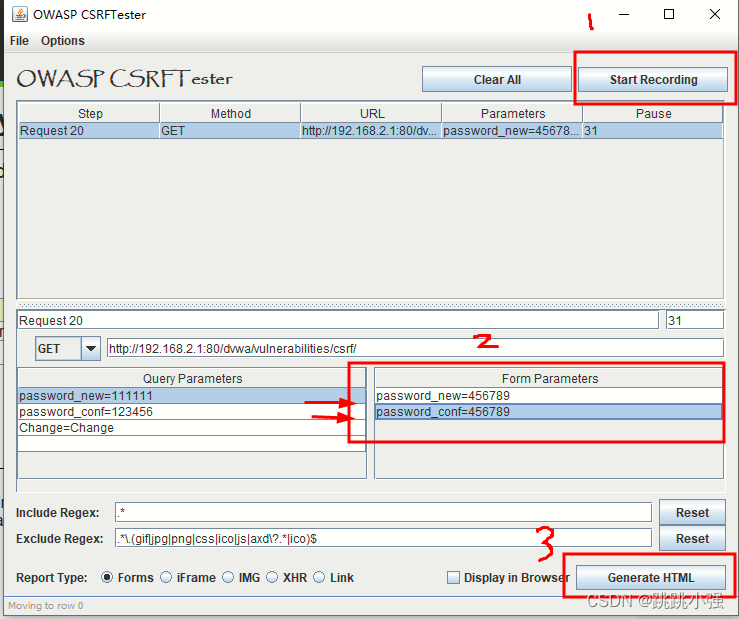This screenshot has width=739, height=619.
Task: Select the Link report type
Action: (x=319, y=578)
